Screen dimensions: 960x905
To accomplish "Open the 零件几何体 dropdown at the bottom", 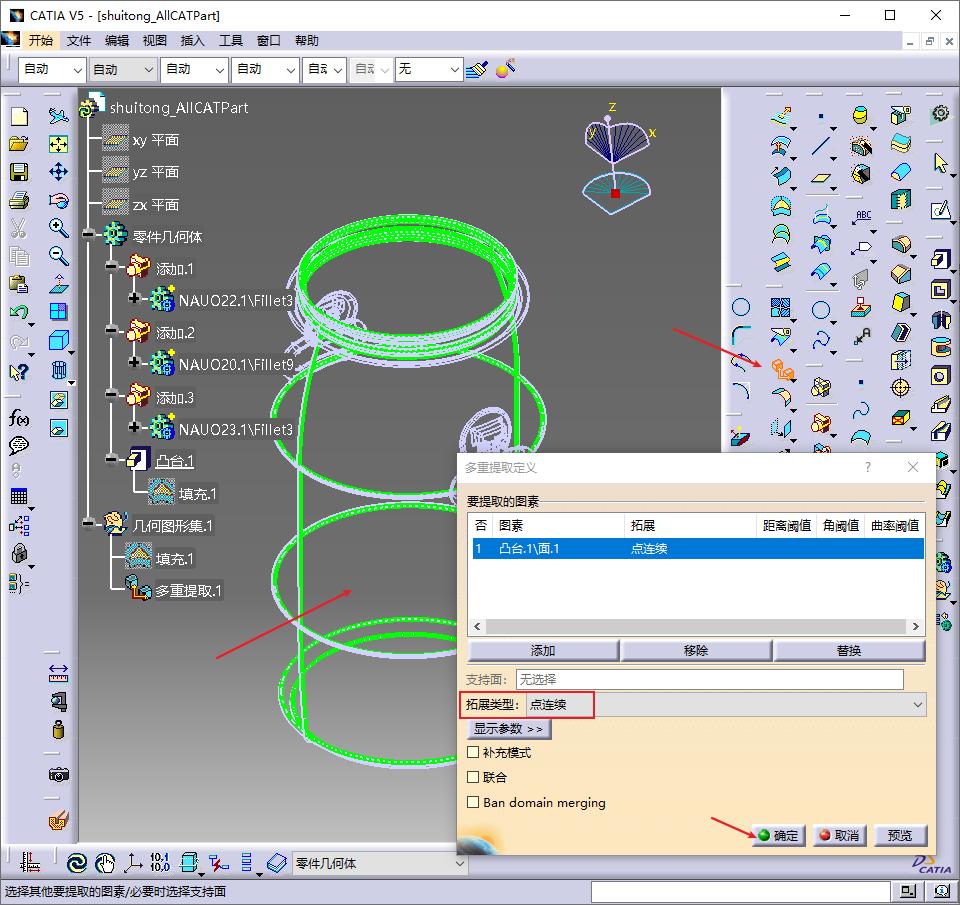I will click(x=380, y=863).
